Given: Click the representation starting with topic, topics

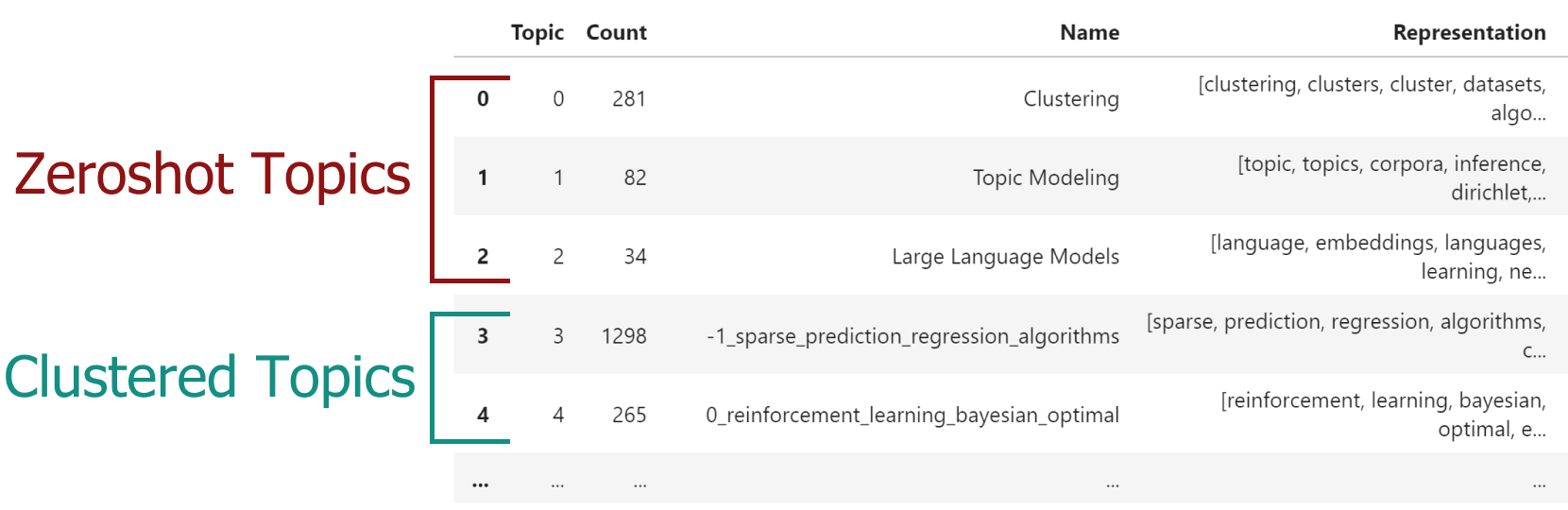Looking at the screenshot, I should pos(1391,178).
